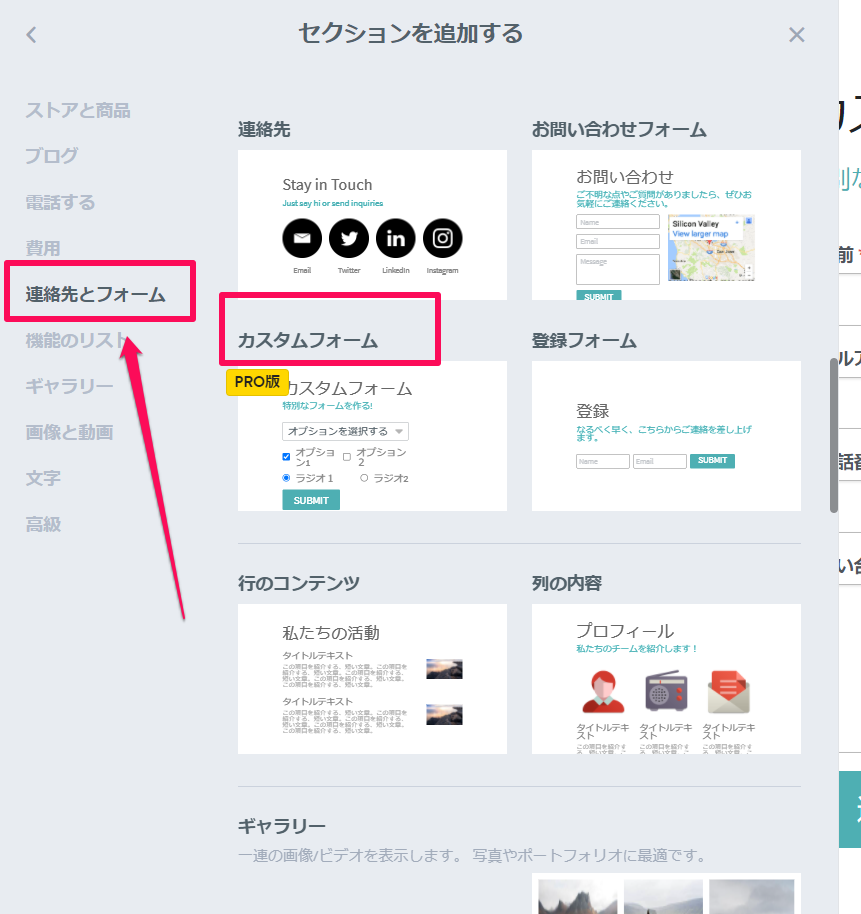
Task: Click the Name field in お問い合わせ form
Action: (x=618, y=222)
